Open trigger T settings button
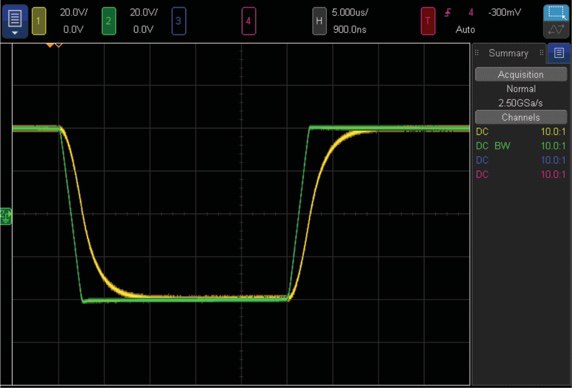This screenshot has height=388, width=572. pyautogui.click(x=428, y=21)
